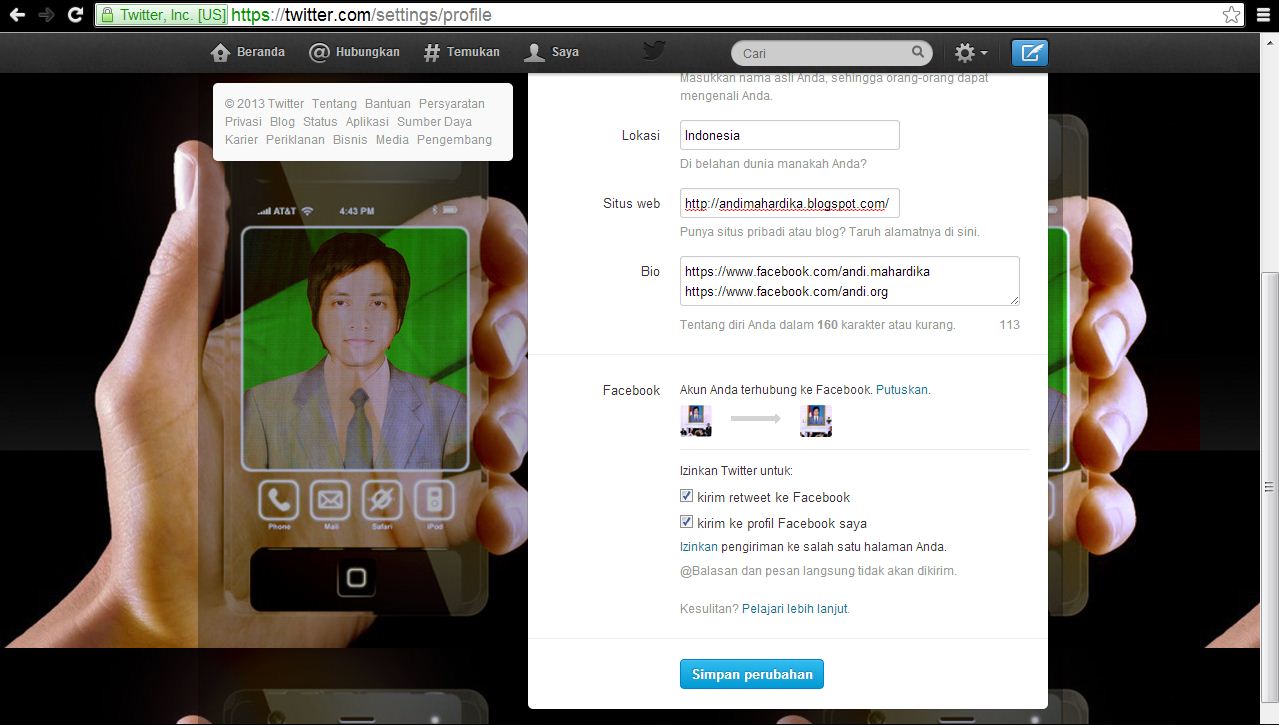The height and width of the screenshot is (725, 1279).
Task: Go back using the browser back arrow
Action: pos(17,15)
